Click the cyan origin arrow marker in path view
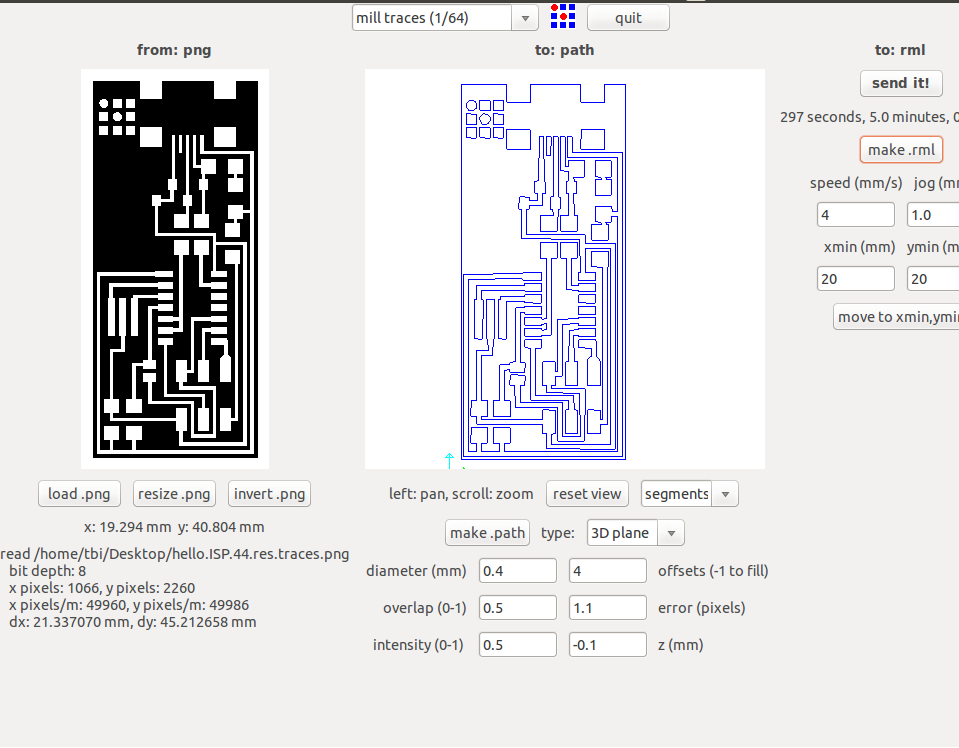Viewport: 959px width, 748px height. pos(450,461)
